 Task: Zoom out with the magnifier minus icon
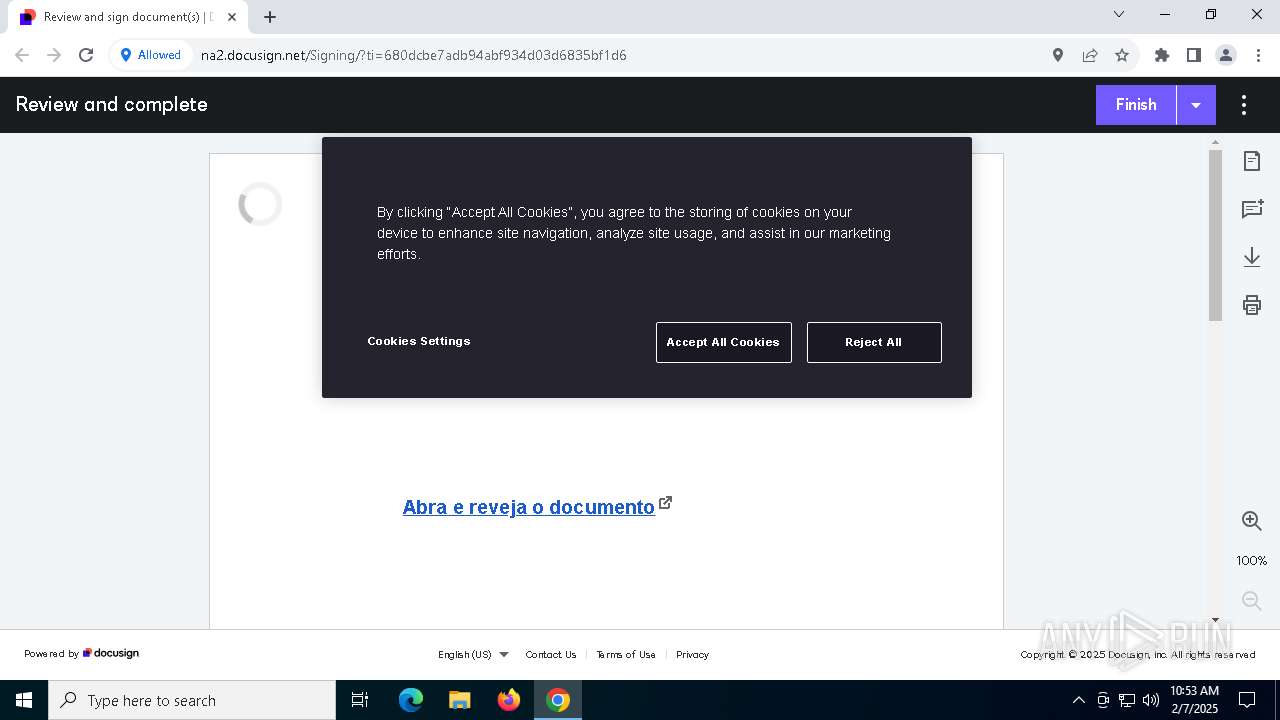(1252, 600)
